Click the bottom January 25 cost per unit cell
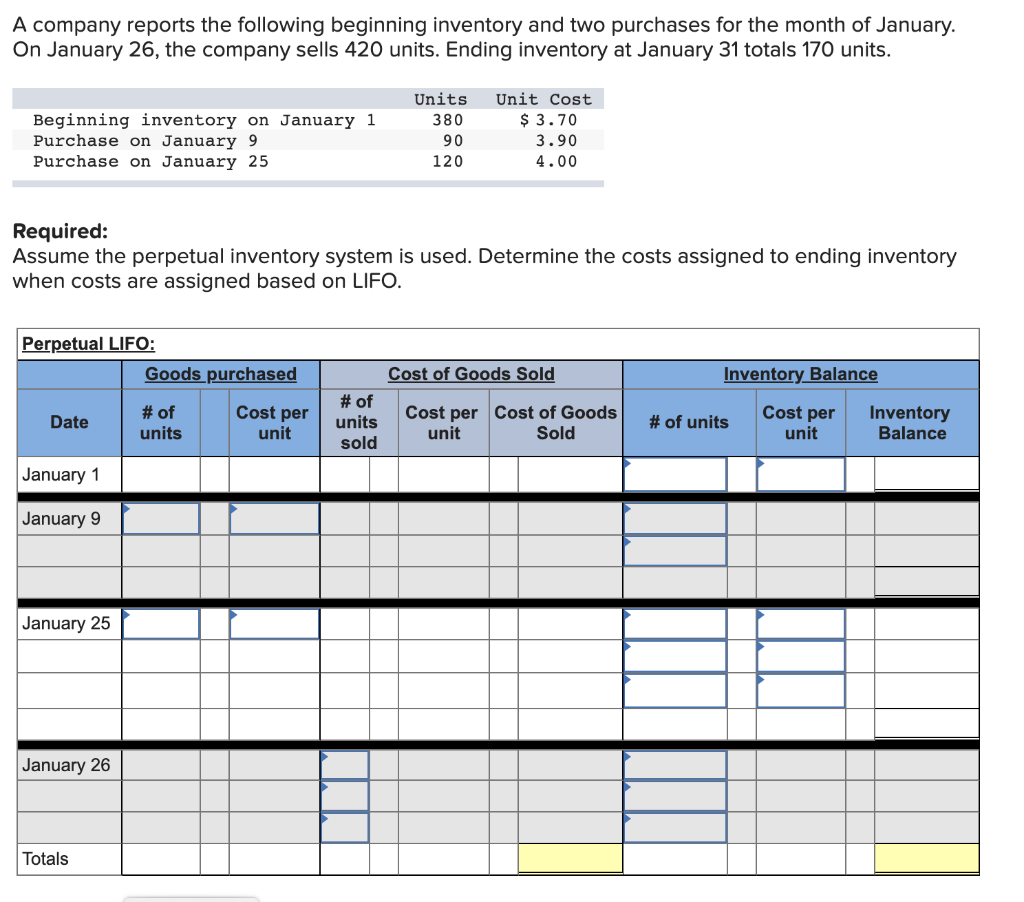This screenshot has width=1024, height=902. [800, 689]
